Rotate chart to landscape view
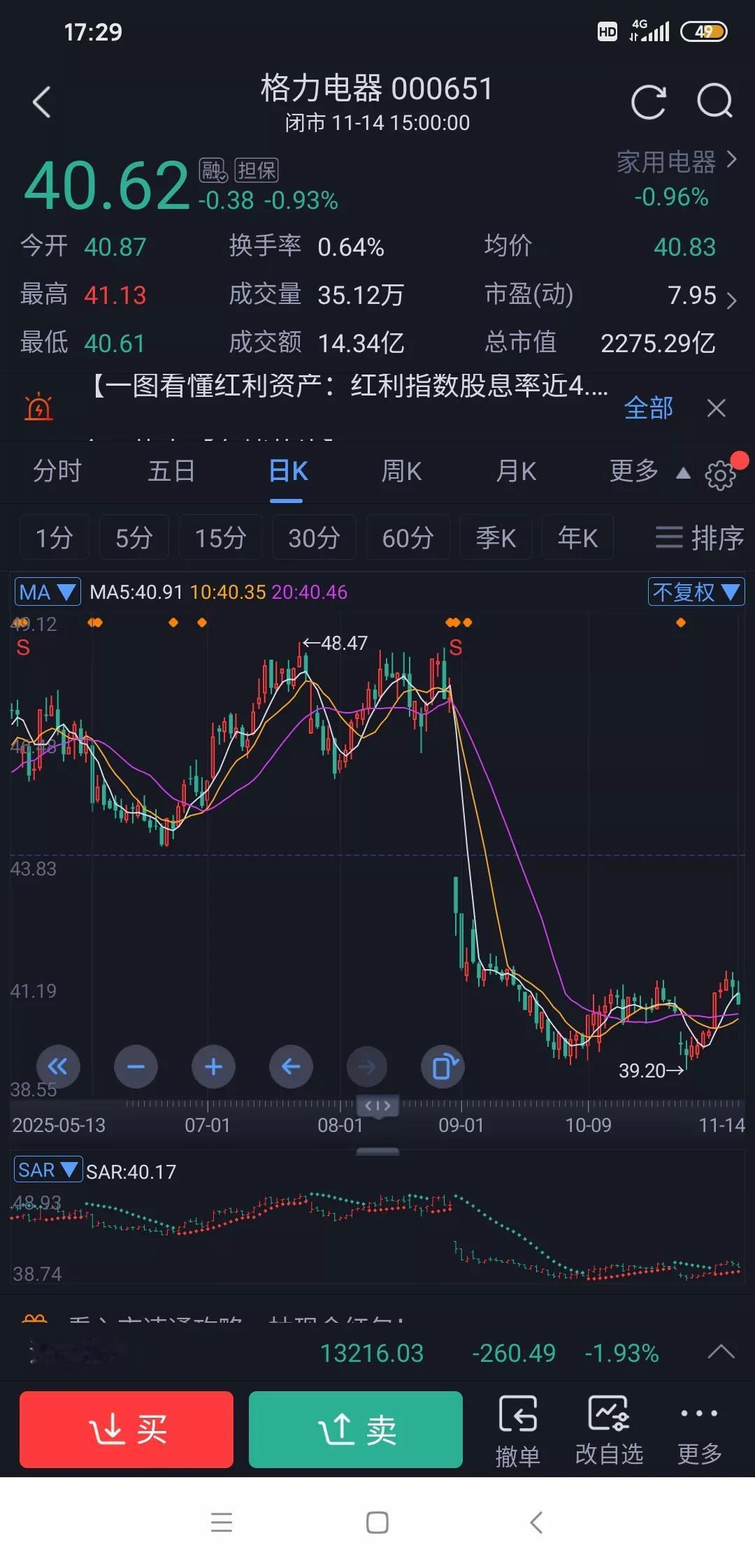This screenshot has width=755, height=1568. click(443, 1066)
